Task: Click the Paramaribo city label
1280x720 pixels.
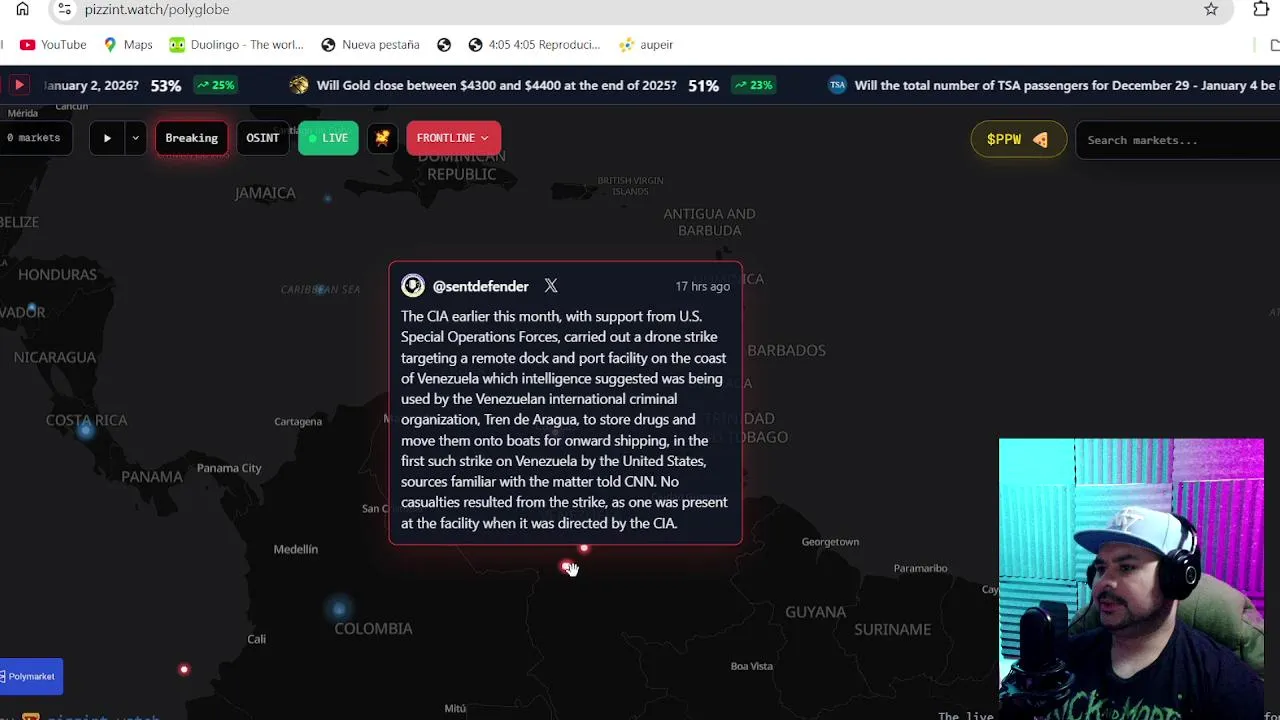Action: (920, 568)
